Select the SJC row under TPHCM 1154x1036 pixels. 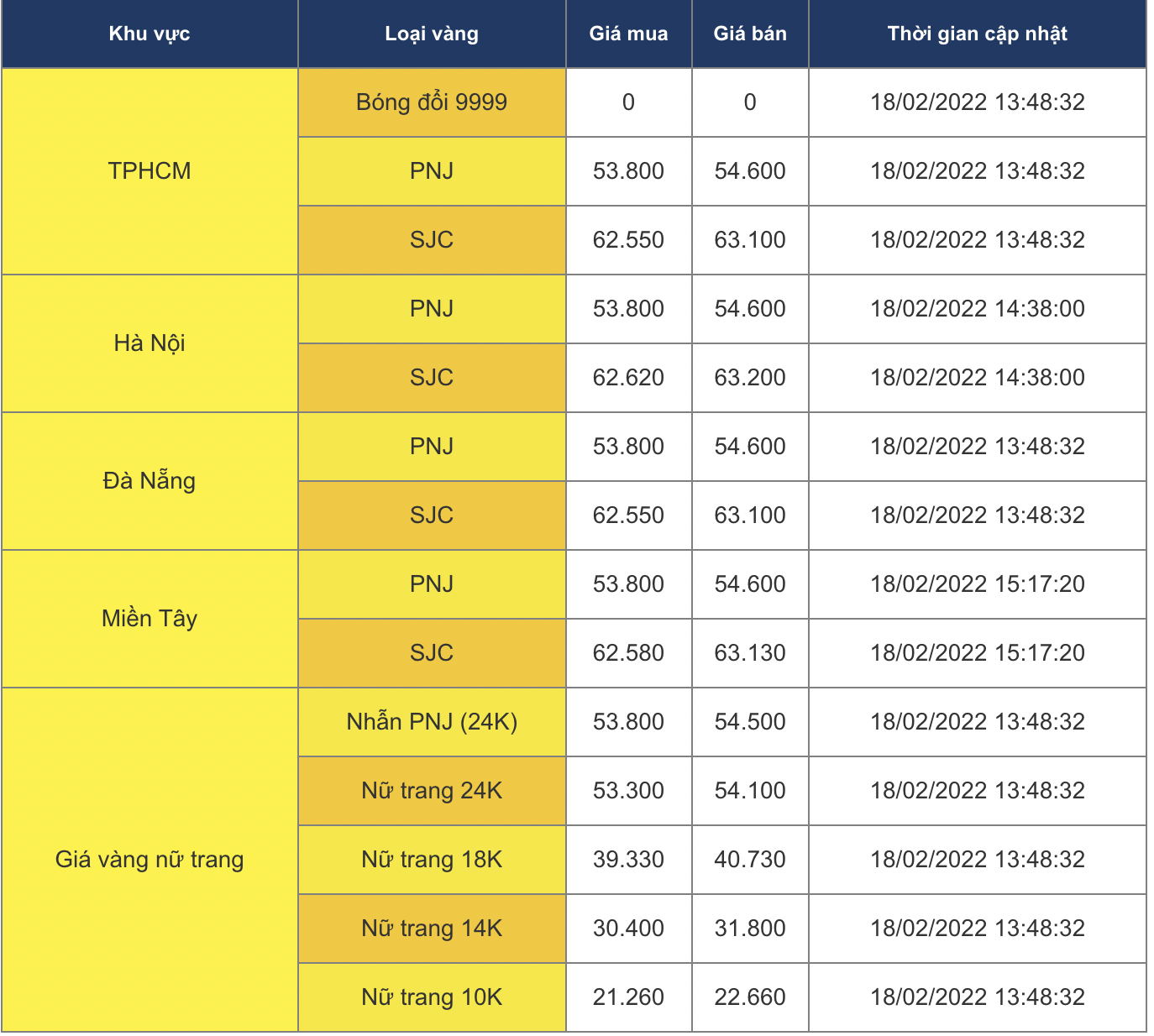[431, 239]
